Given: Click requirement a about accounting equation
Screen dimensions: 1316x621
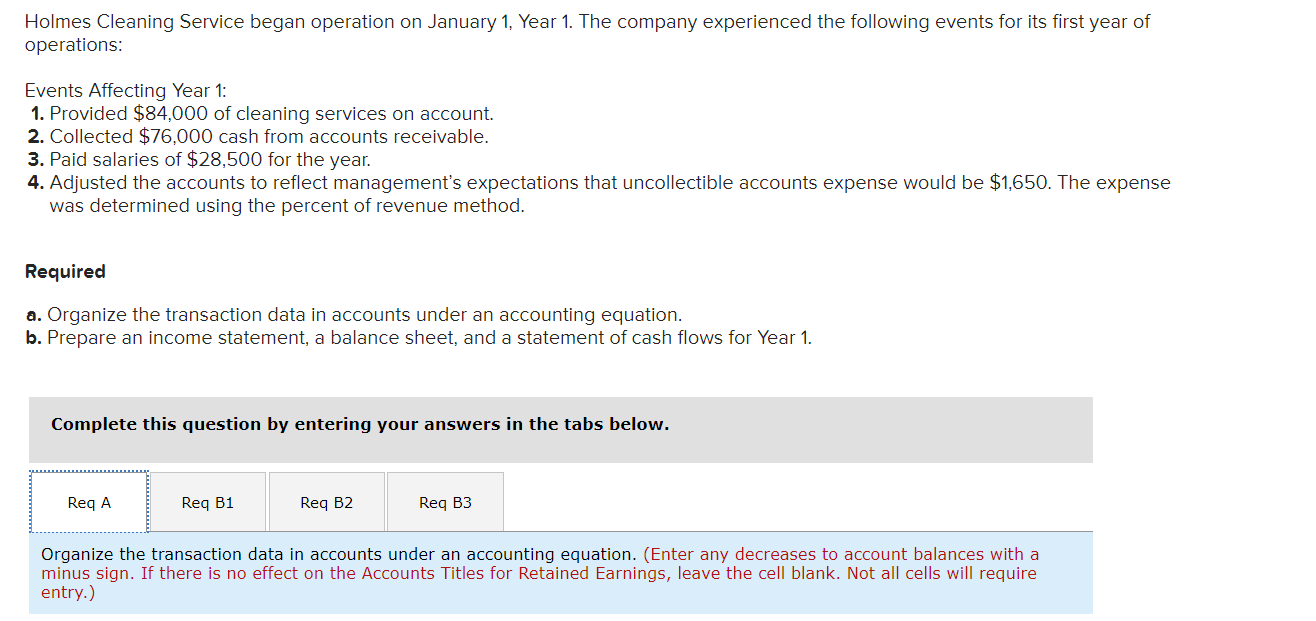Looking at the screenshot, I should [354, 315].
